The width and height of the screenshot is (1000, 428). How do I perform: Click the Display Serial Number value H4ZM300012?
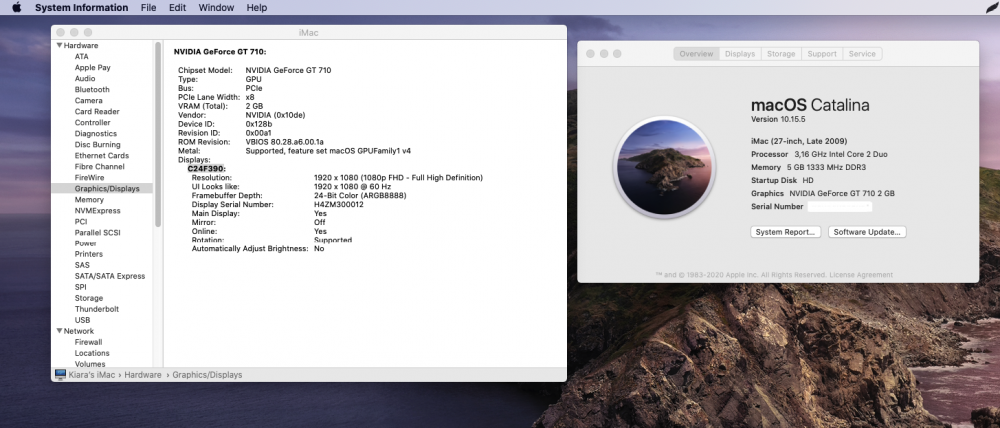pos(339,205)
